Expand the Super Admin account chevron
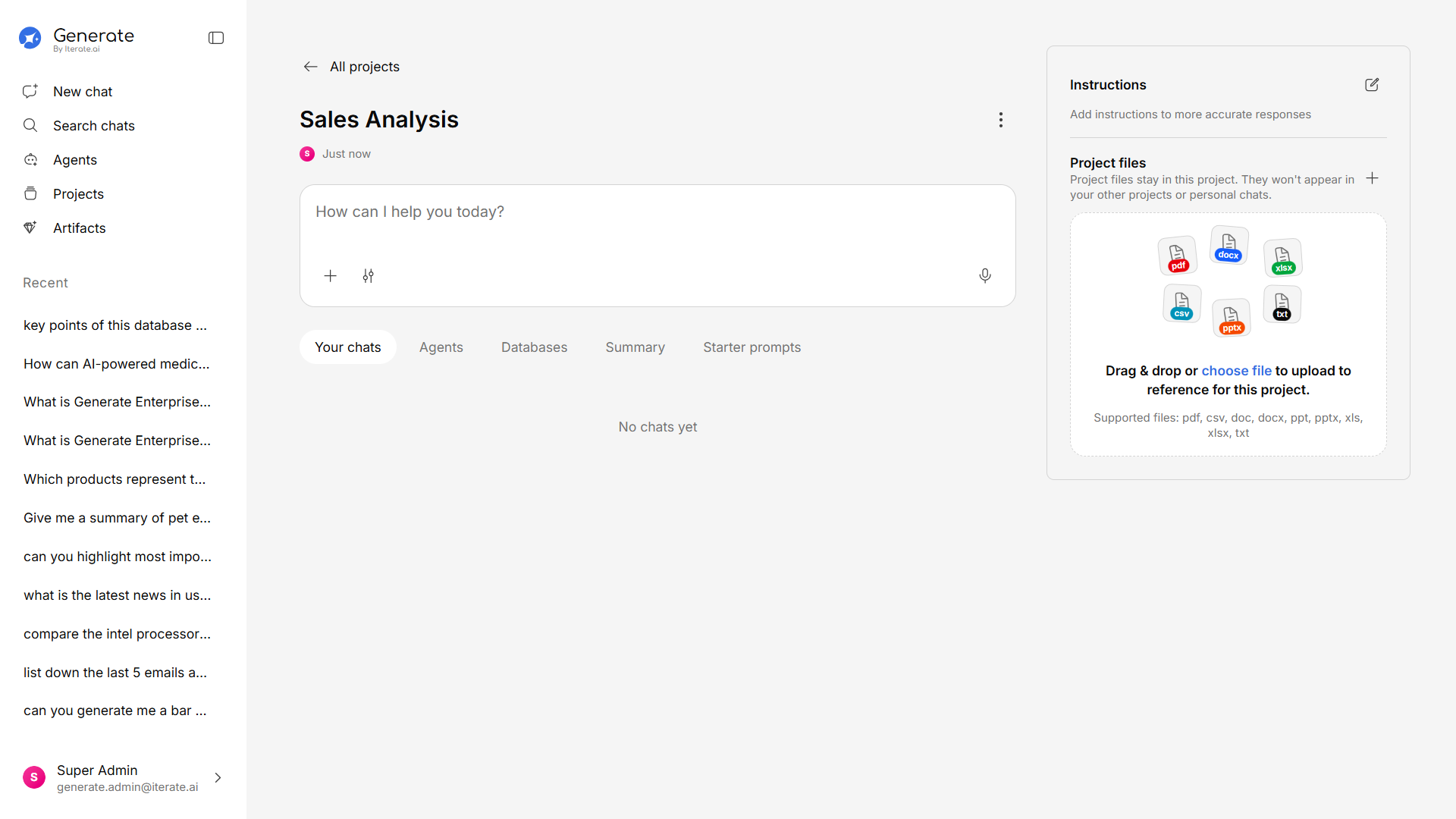The width and height of the screenshot is (1456, 819). pyautogui.click(x=218, y=778)
